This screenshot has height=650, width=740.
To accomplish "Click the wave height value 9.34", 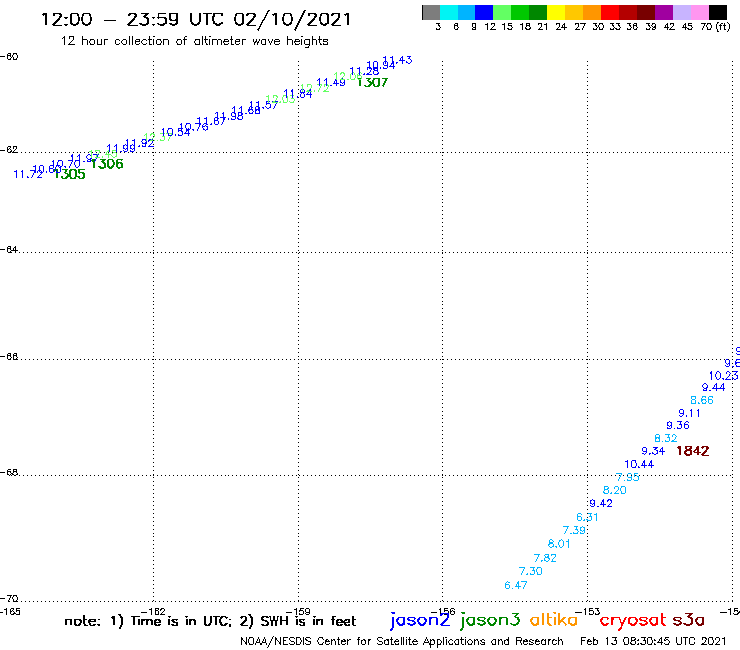I will [x=653, y=451].
